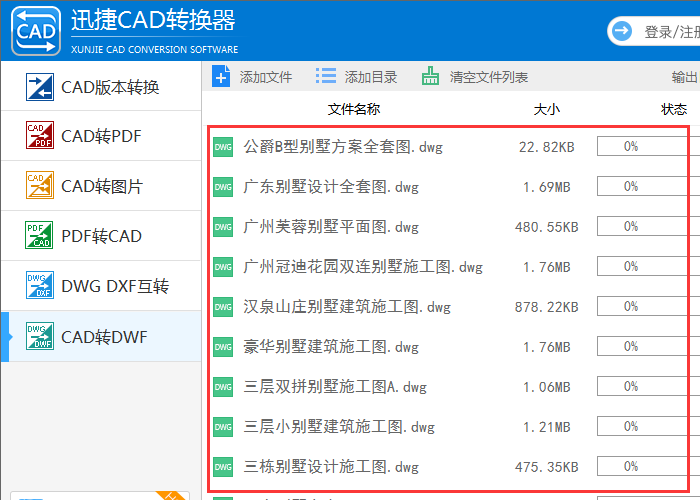
Task: Click the 1.06MB size value
Action: pos(546,387)
